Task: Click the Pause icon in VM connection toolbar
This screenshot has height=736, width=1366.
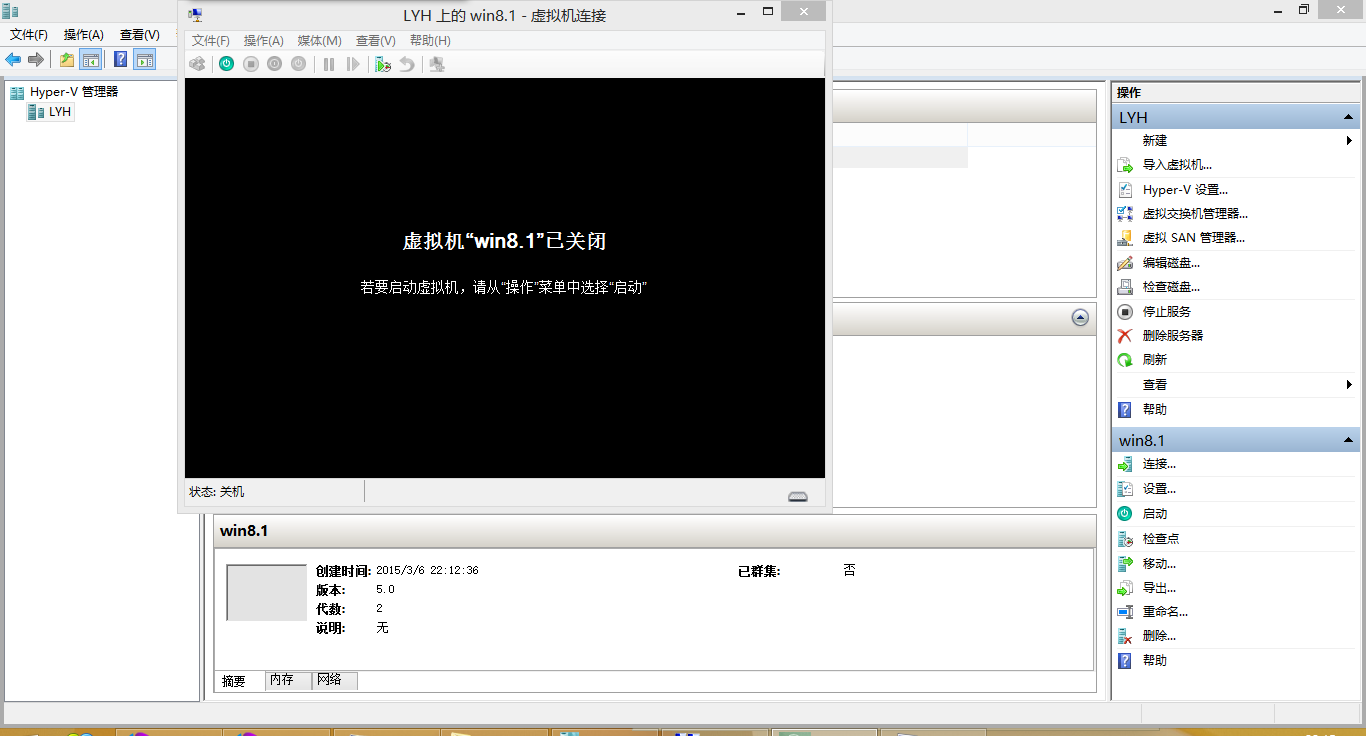Action: click(x=329, y=64)
